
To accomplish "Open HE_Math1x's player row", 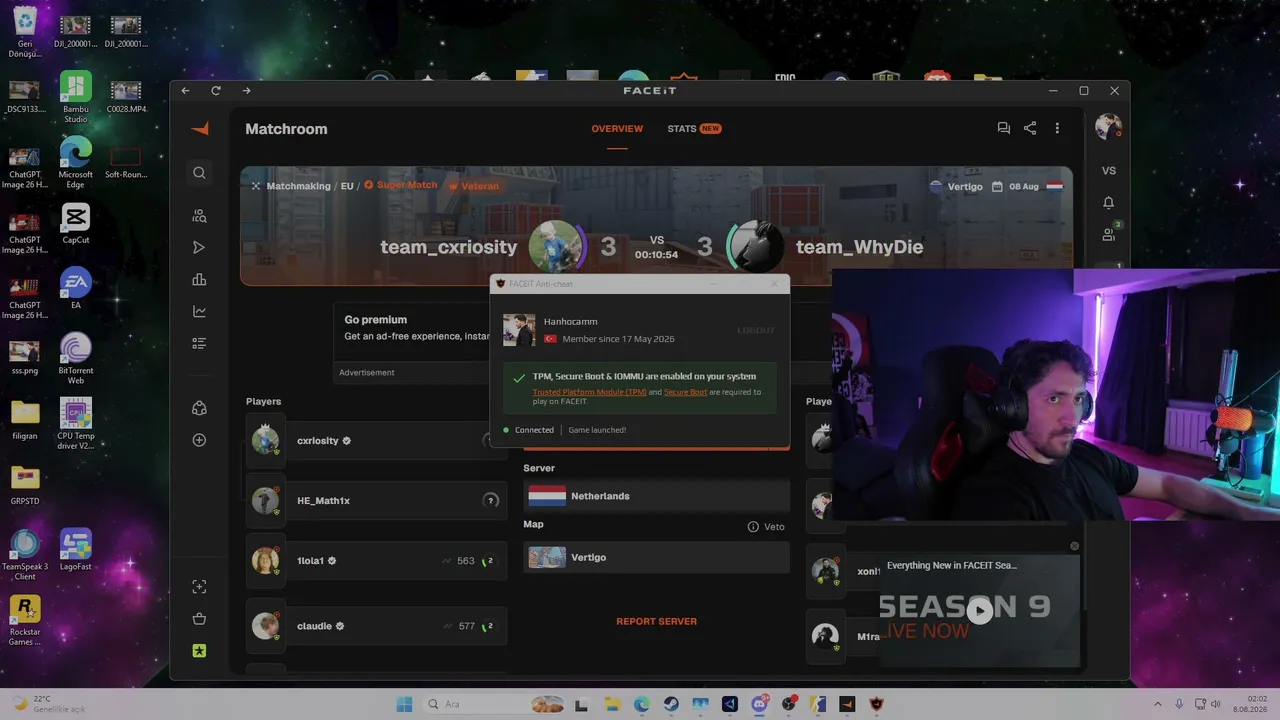I will (x=376, y=500).
